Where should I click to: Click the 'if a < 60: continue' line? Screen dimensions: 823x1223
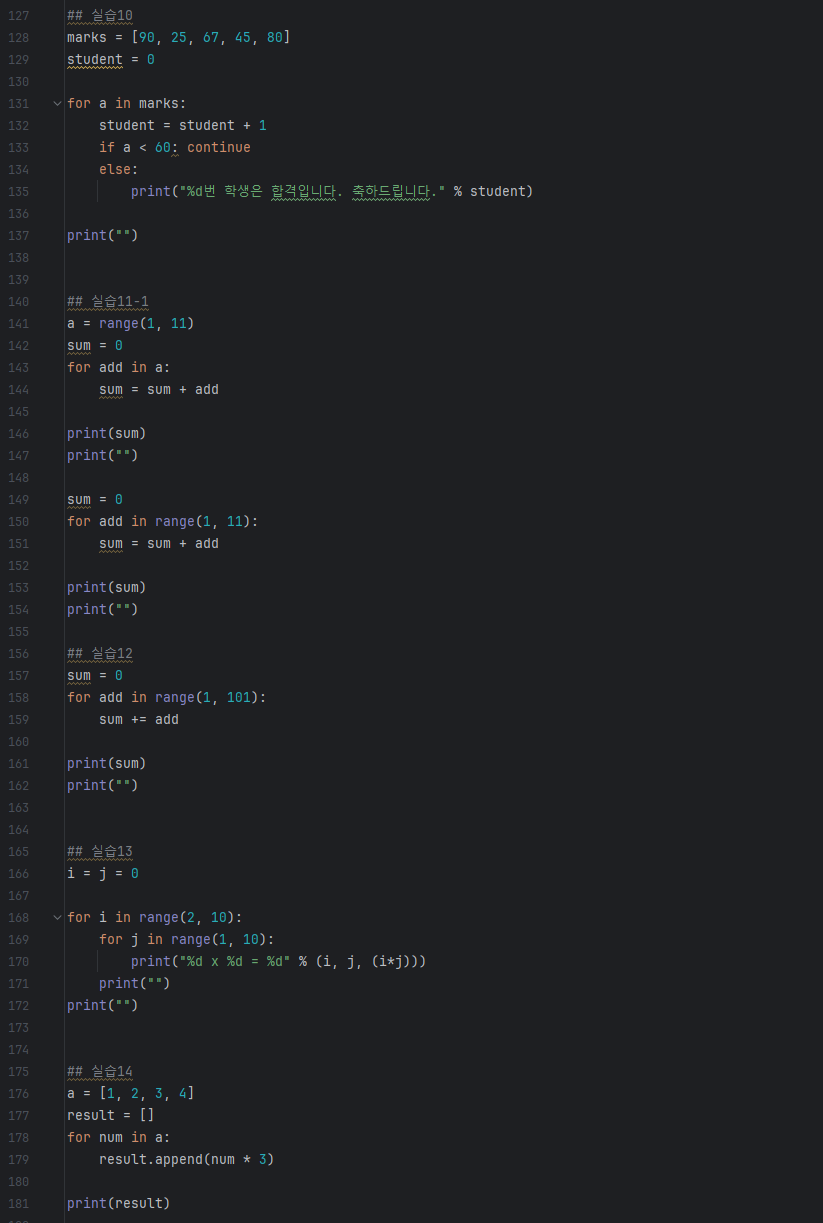tap(175, 147)
